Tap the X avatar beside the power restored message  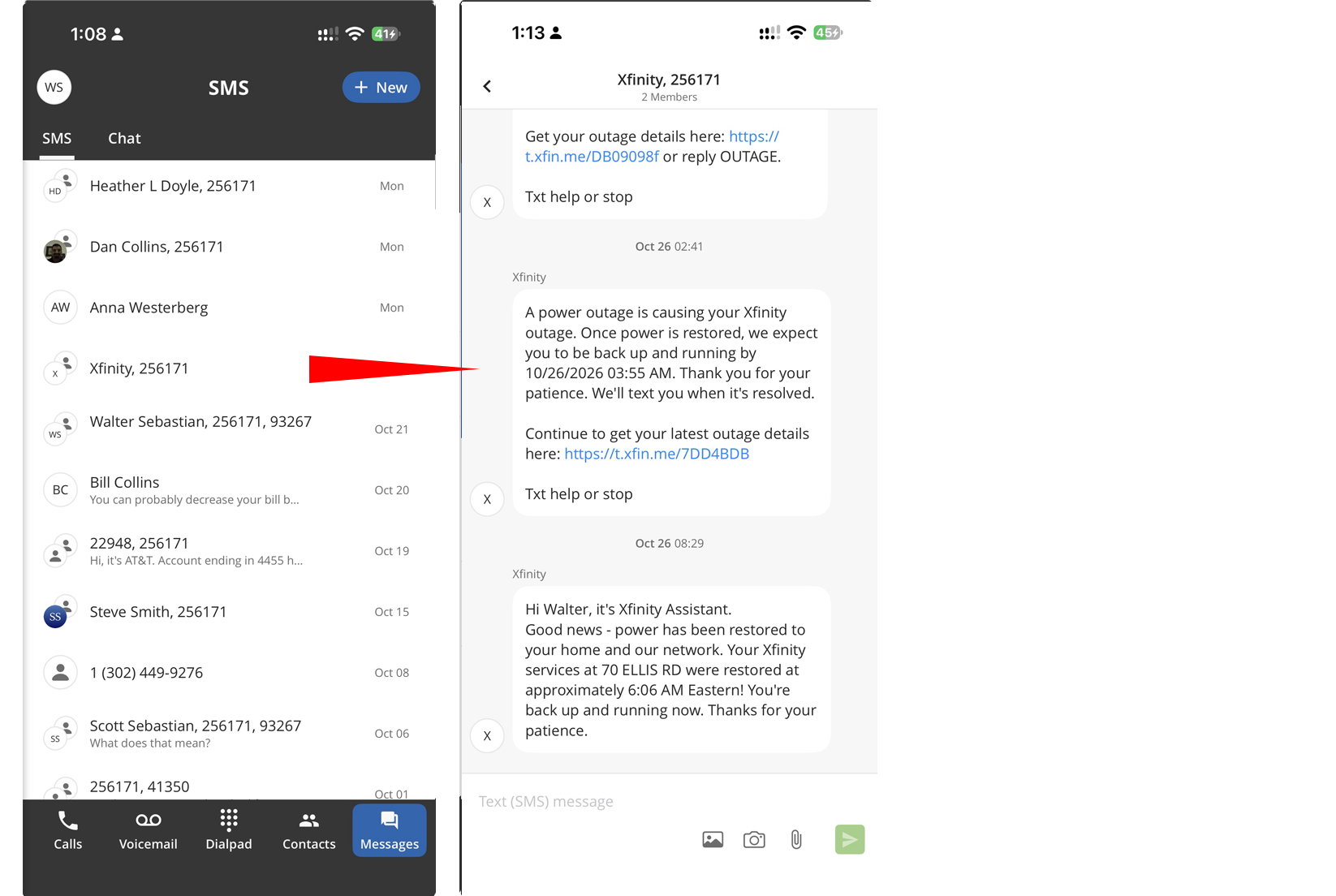click(x=487, y=736)
